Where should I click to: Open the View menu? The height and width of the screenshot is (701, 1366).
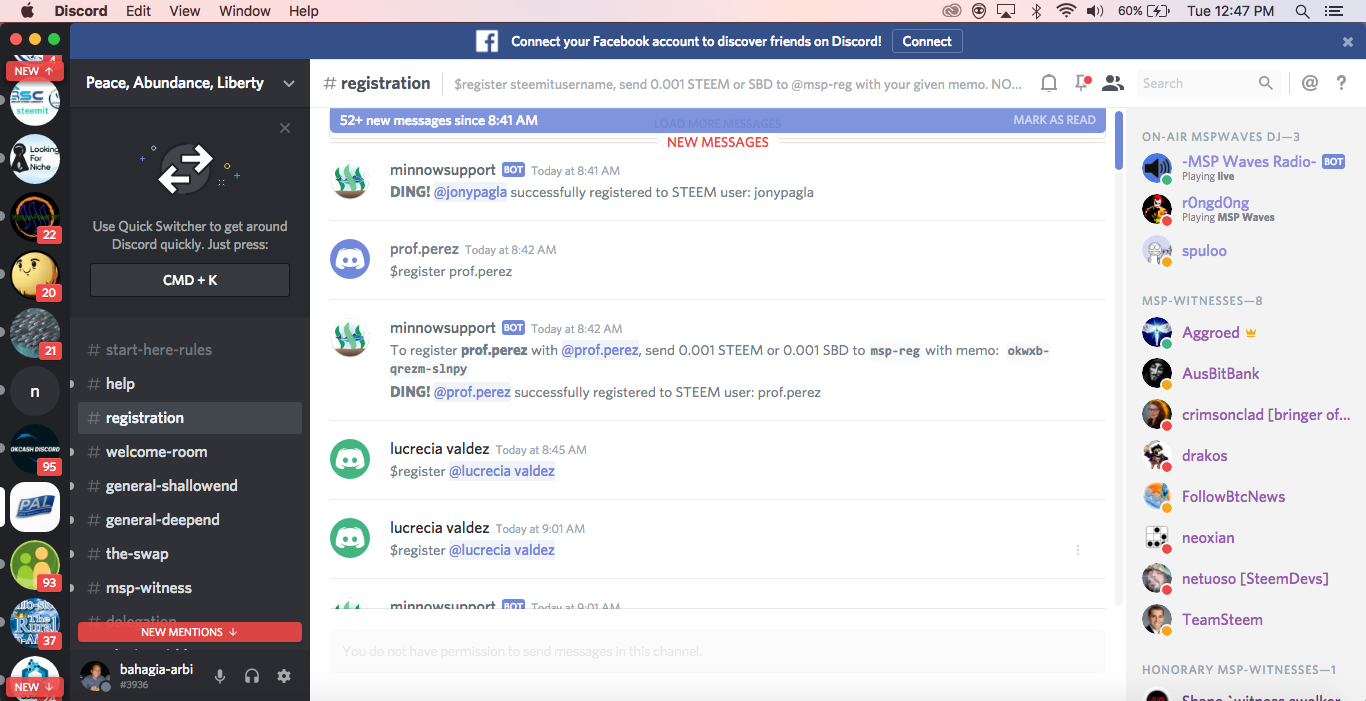pos(185,11)
